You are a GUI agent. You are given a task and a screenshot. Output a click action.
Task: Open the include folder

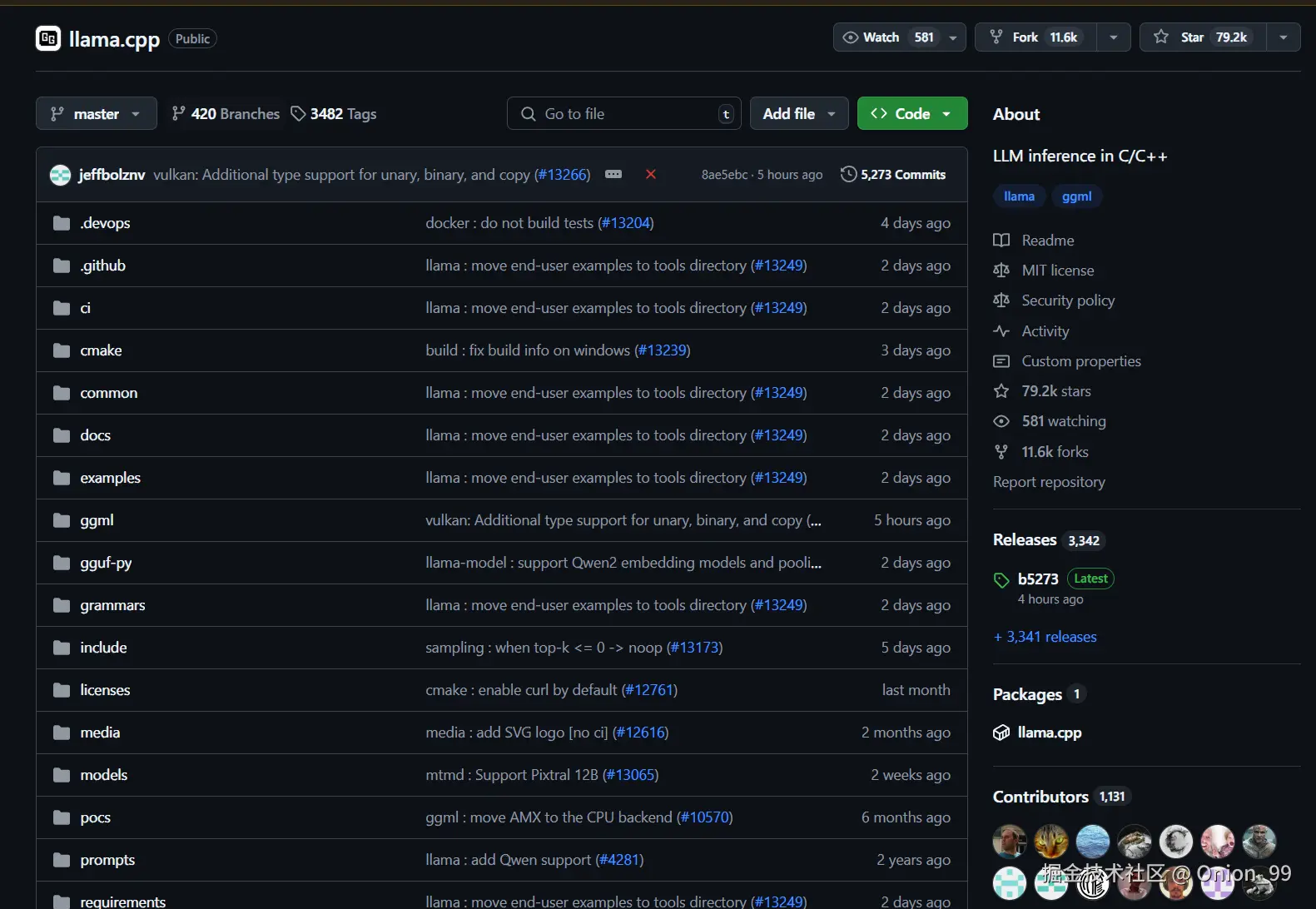(x=103, y=648)
